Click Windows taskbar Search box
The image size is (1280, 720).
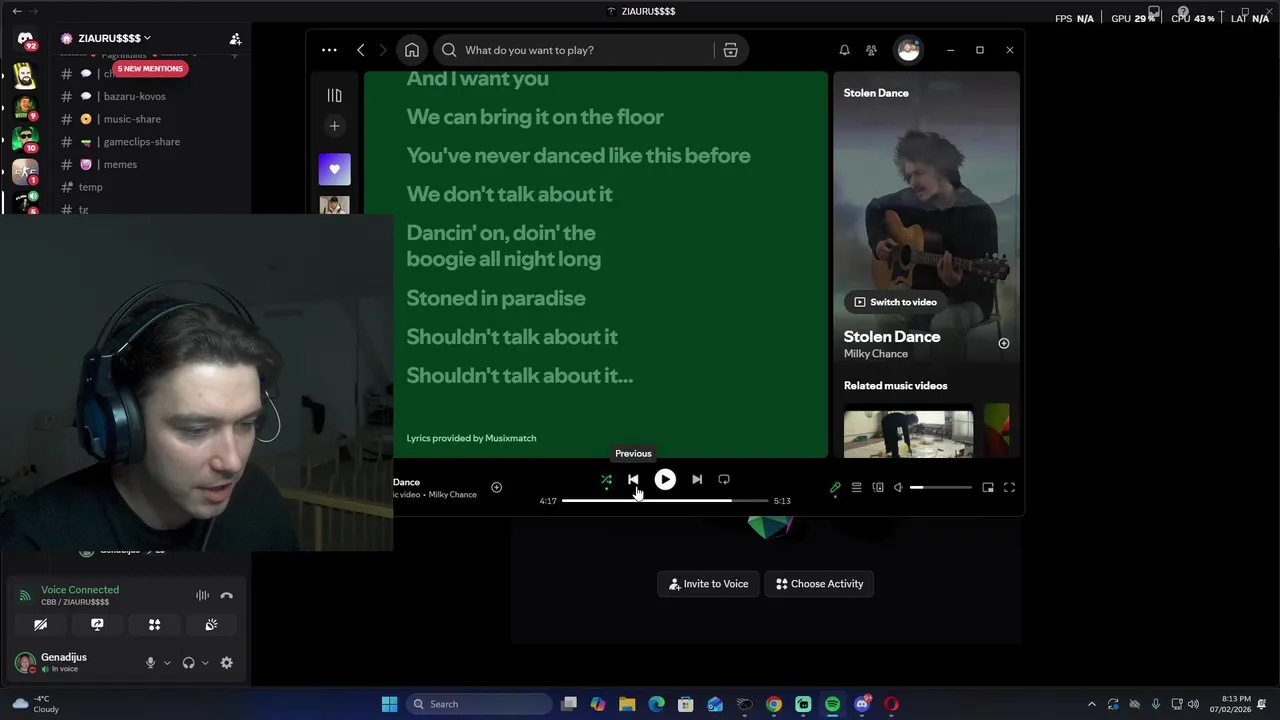point(480,704)
